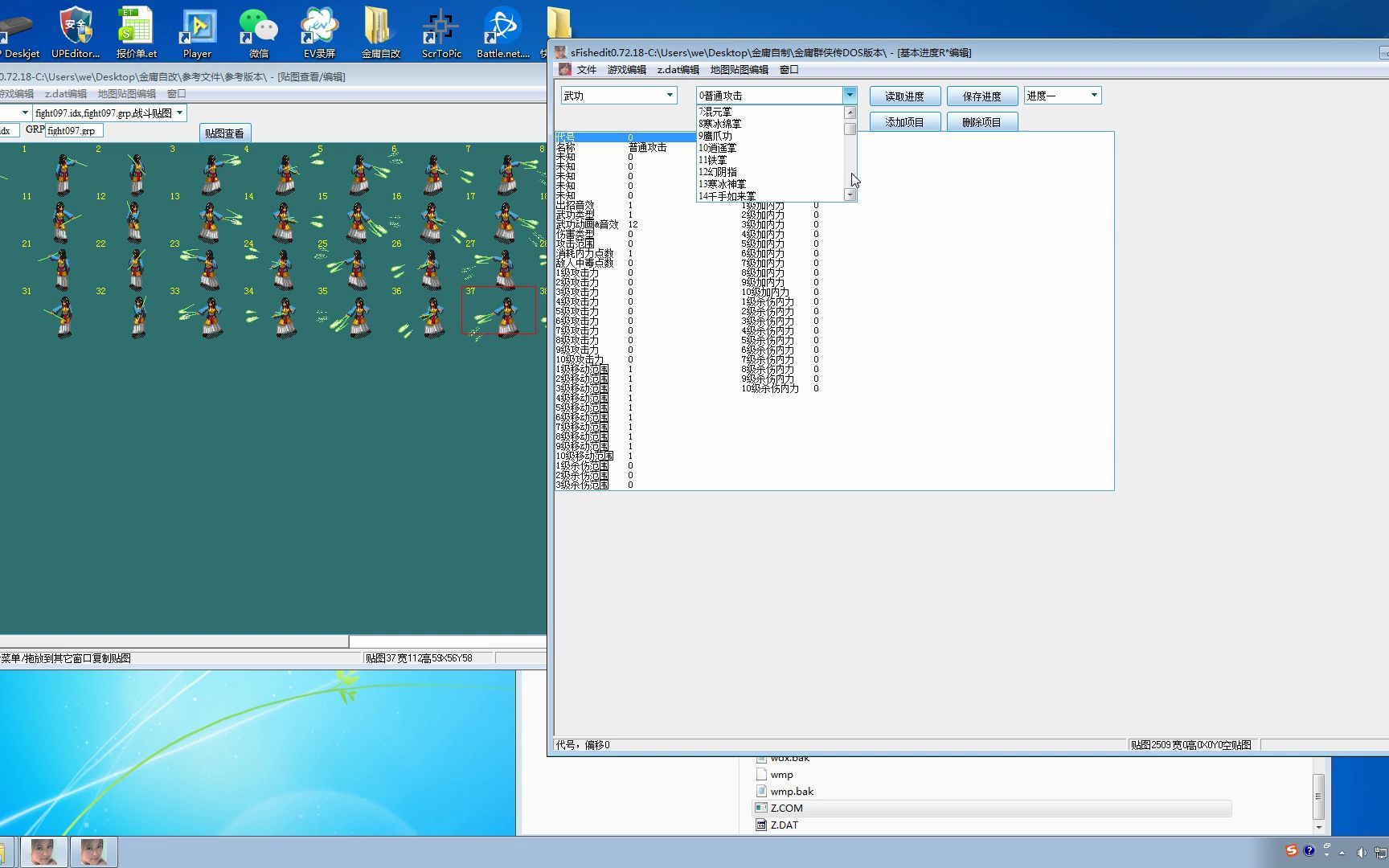Image resolution: width=1389 pixels, height=868 pixels.
Task: Click sFishedit title bar application icon
Action: click(560, 52)
